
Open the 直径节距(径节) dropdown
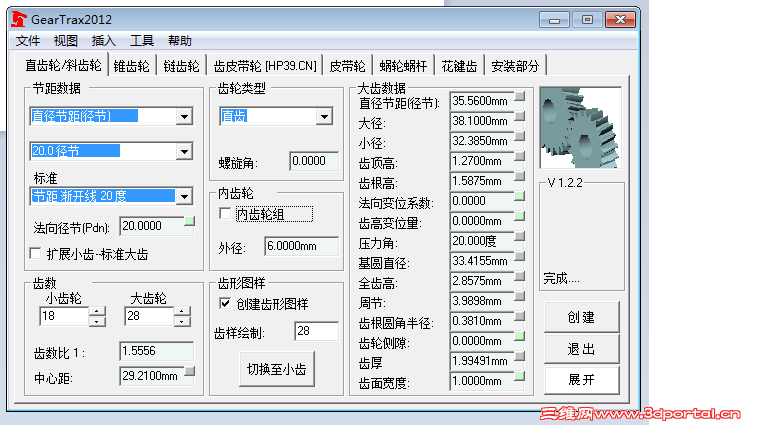(184, 116)
